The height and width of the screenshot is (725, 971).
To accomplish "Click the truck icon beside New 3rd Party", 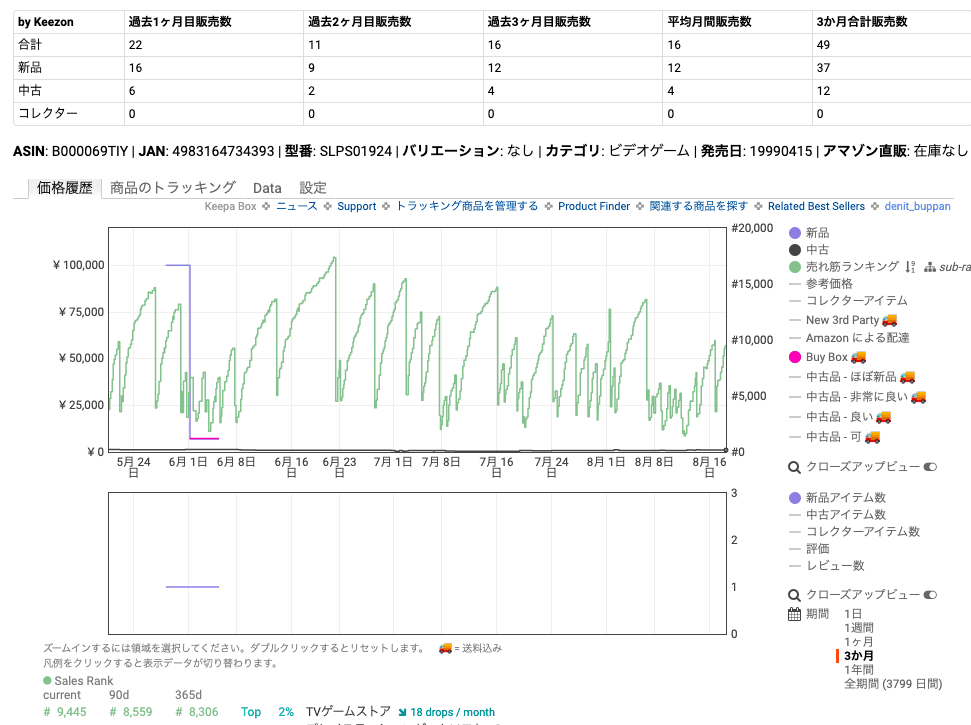I will pos(890,320).
